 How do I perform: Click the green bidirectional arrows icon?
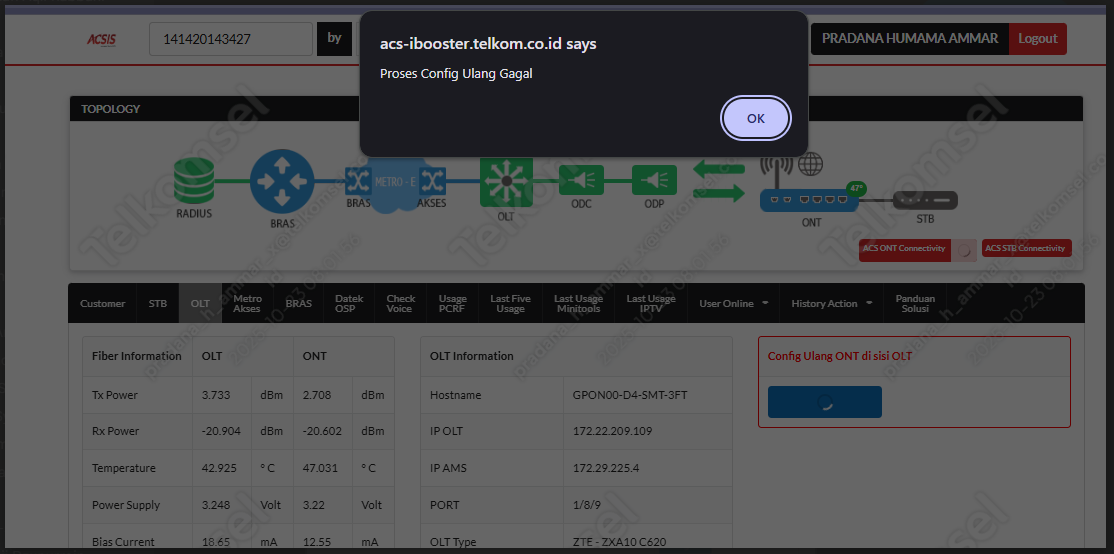pyautogui.click(x=719, y=180)
